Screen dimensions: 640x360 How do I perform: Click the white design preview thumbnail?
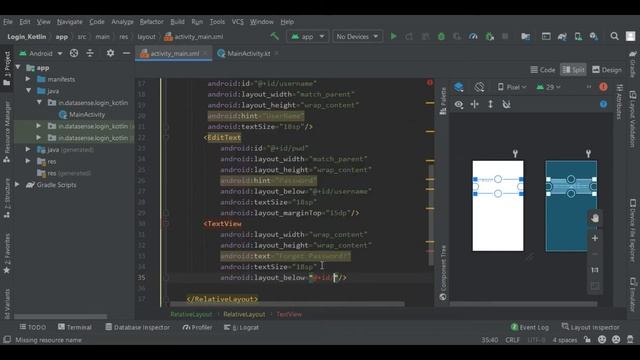[x=498, y=206]
